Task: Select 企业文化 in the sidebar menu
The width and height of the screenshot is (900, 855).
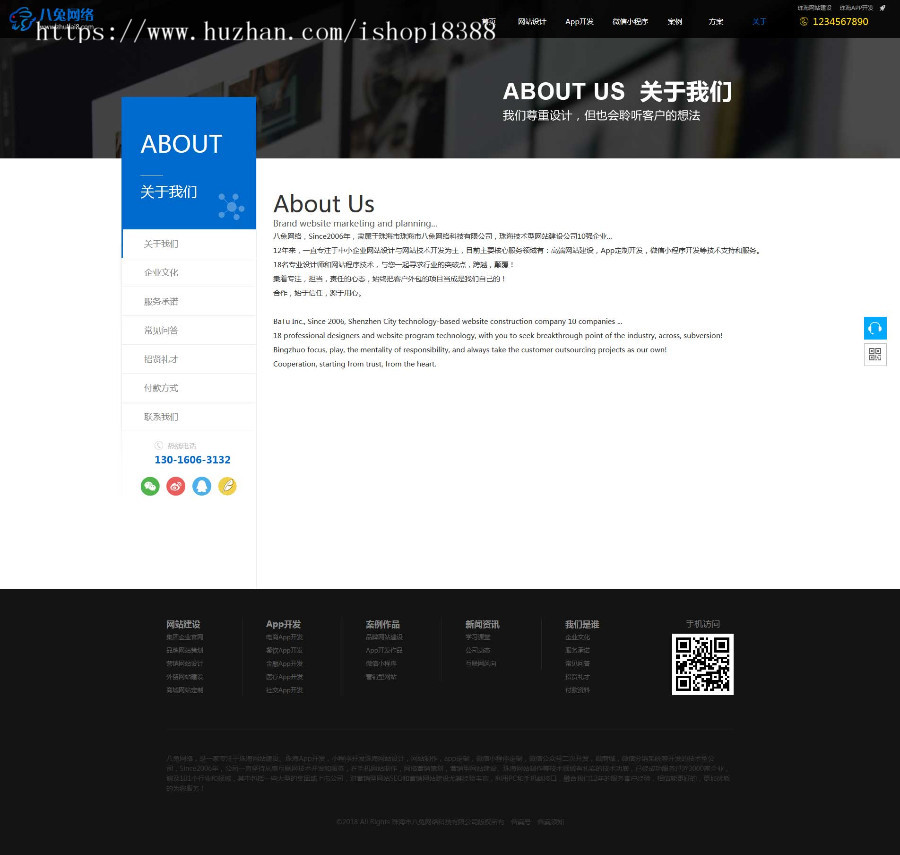Action: pos(189,273)
